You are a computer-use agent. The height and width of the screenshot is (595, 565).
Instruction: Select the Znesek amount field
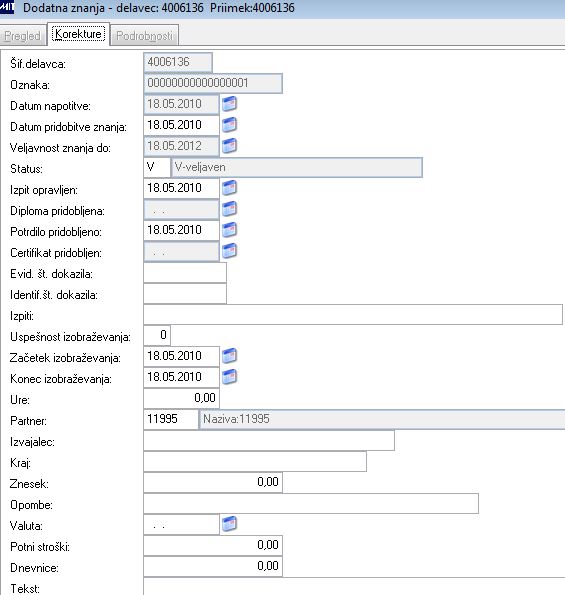(213, 483)
